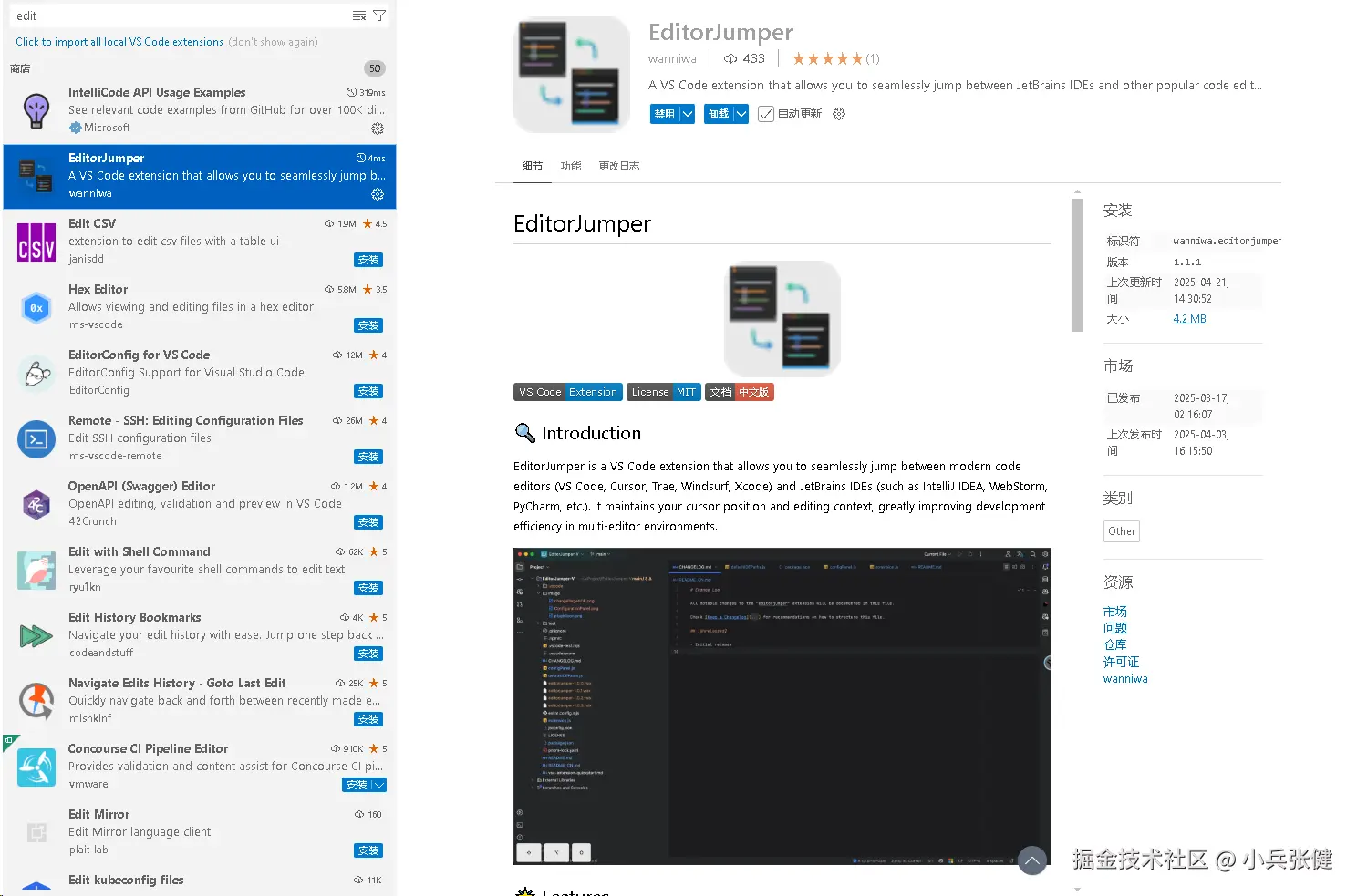Open EditorJumper list item manage gear
Image resolution: width=1357 pixels, height=896 pixels.
[x=378, y=194]
